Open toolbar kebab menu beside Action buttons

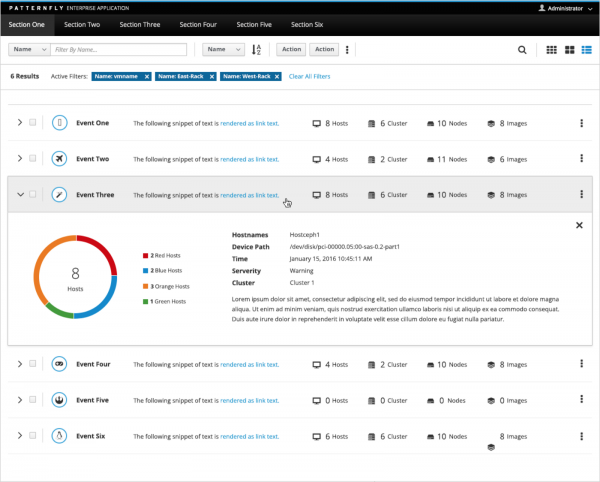coord(347,49)
